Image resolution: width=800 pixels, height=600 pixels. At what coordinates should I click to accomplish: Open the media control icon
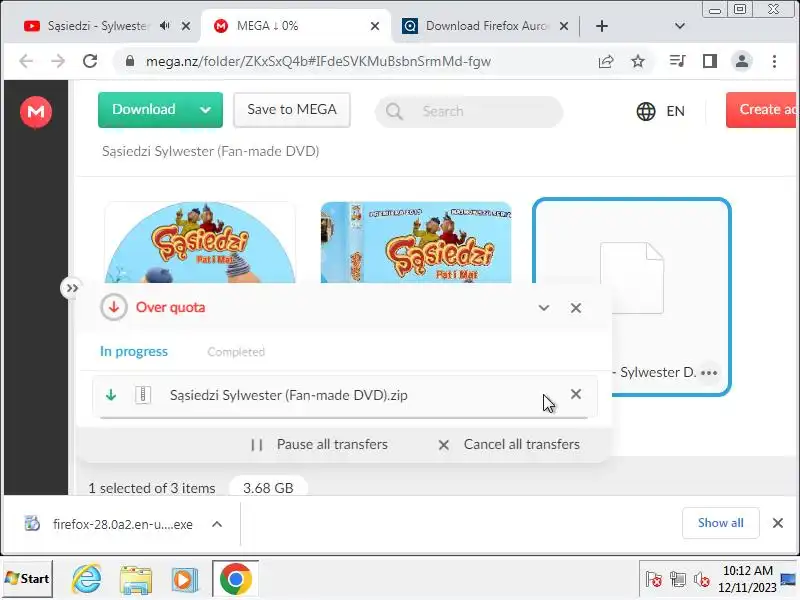coord(678,61)
